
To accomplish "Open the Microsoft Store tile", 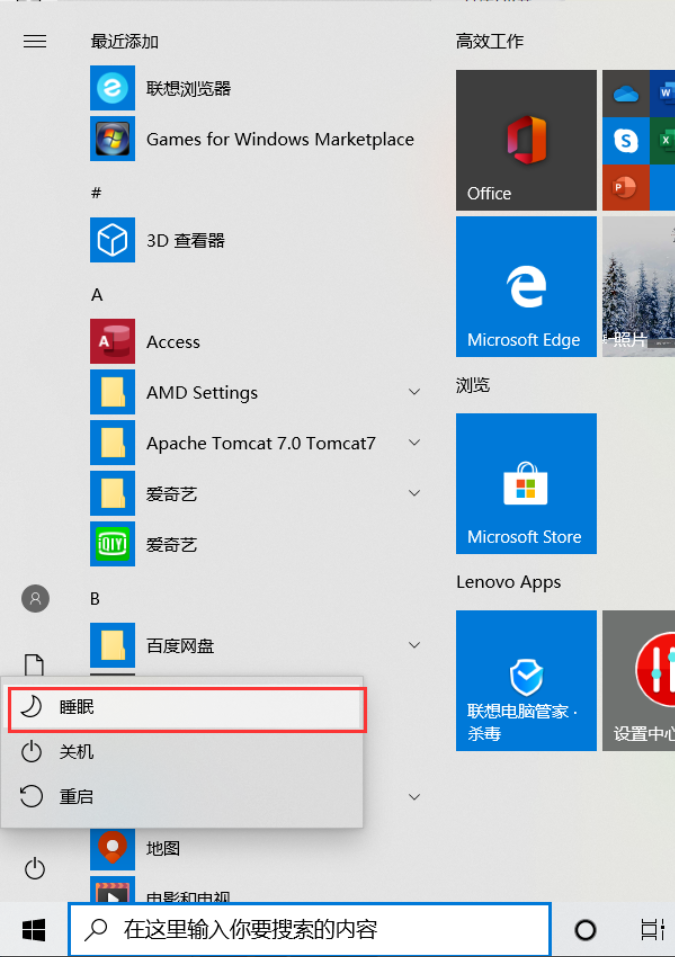I will 526,483.
